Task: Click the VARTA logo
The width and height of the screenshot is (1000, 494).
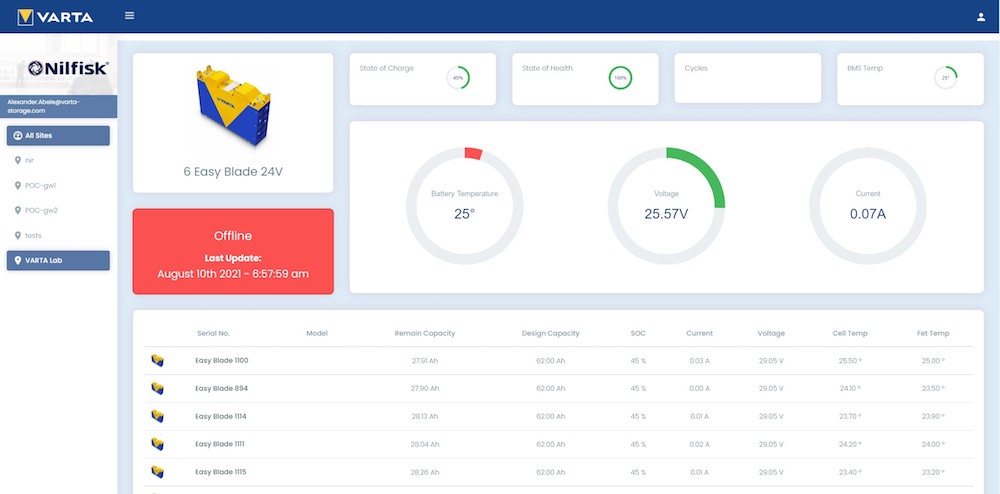Action: (x=55, y=17)
